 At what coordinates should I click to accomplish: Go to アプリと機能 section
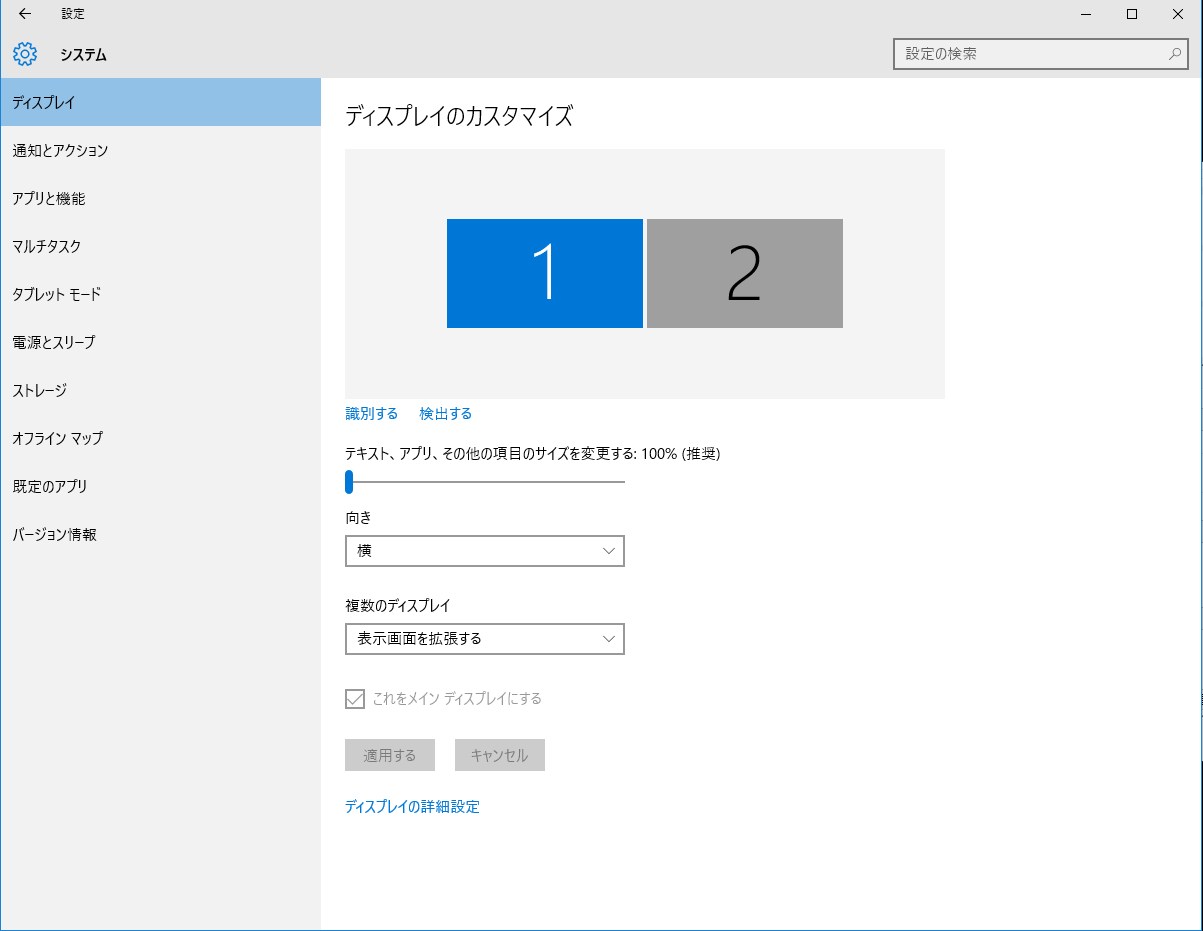[49, 199]
